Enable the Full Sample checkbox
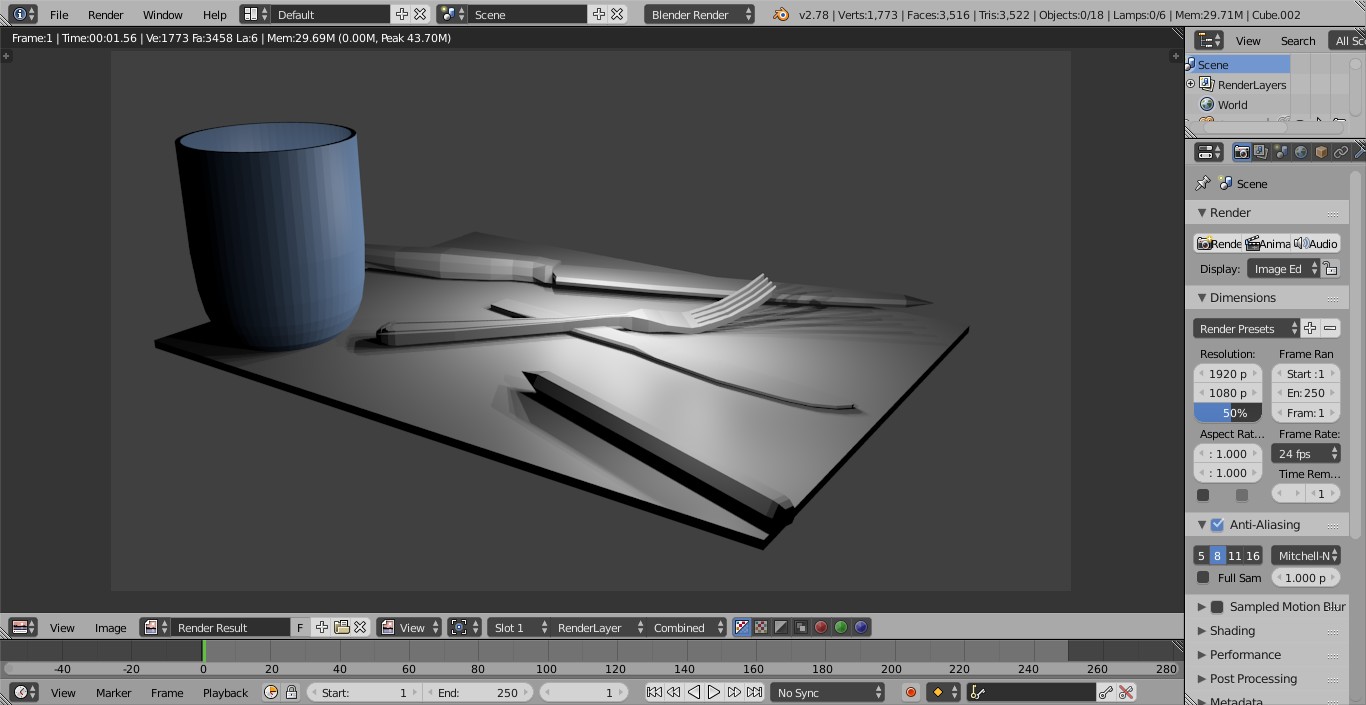Image resolution: width=1366 pixels, height=705 pixels. [1203, 578]
